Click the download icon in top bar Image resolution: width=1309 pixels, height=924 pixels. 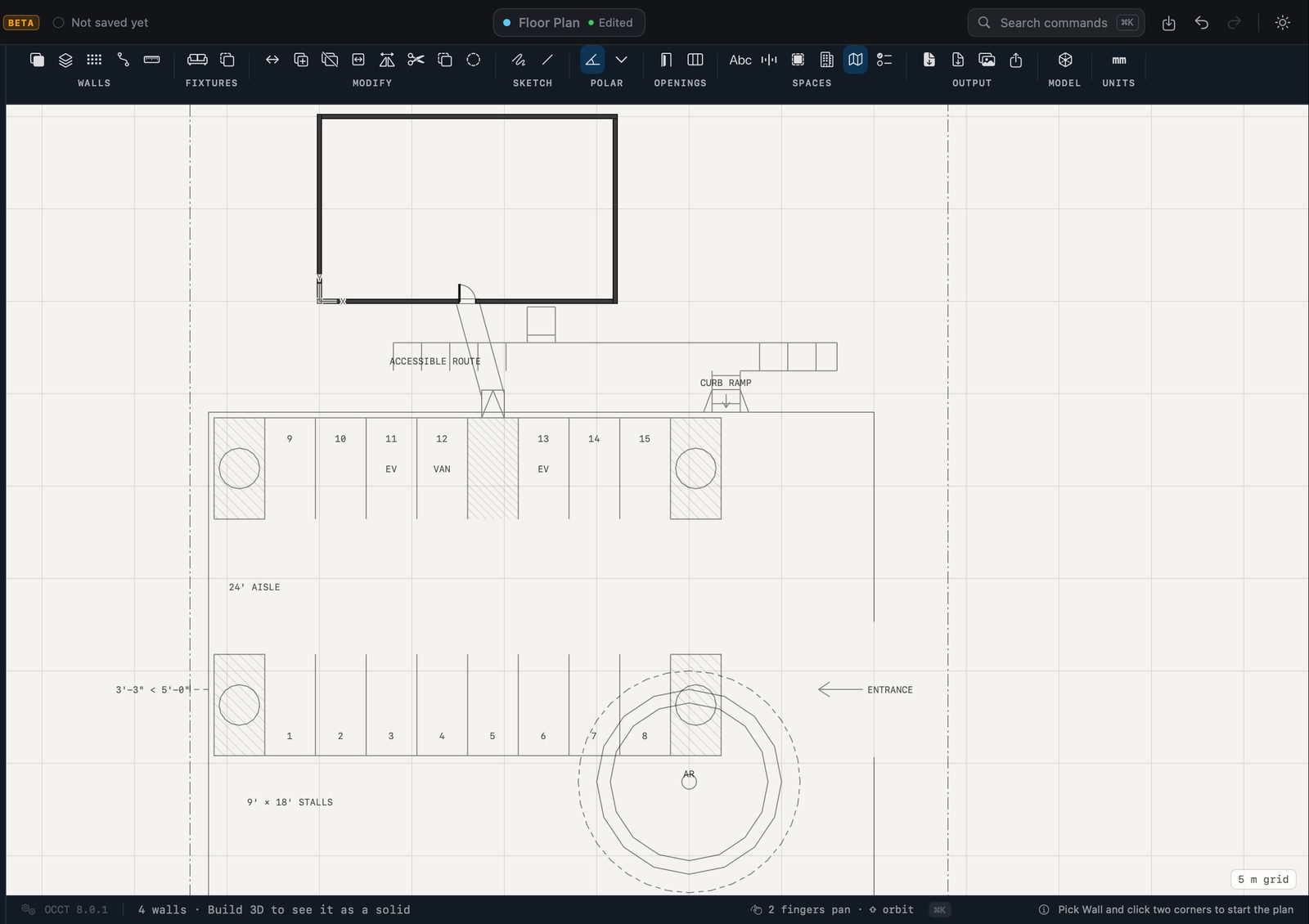pyautogui.click(x=1168, y=23)
